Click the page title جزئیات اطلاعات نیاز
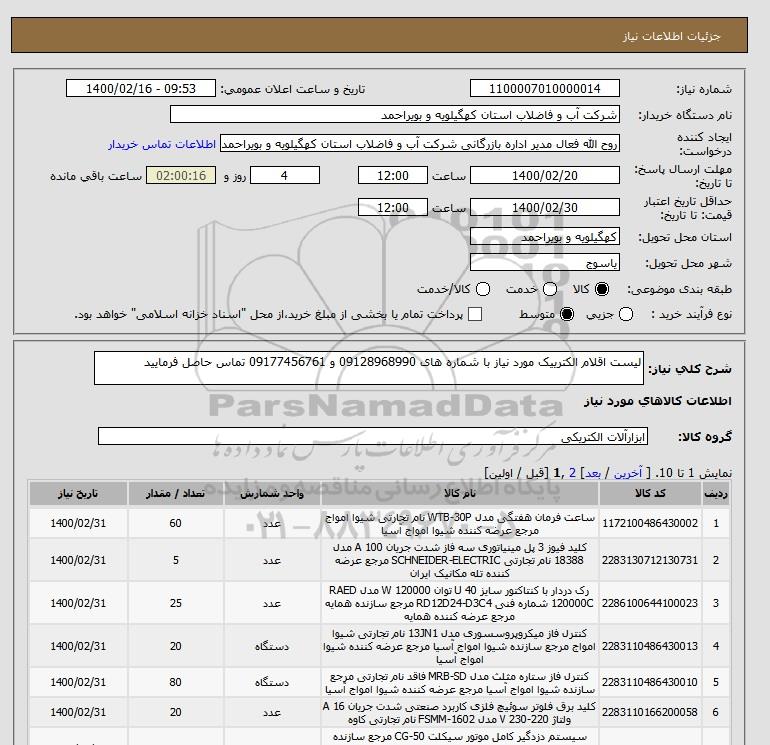 click(x=671, y=36)
